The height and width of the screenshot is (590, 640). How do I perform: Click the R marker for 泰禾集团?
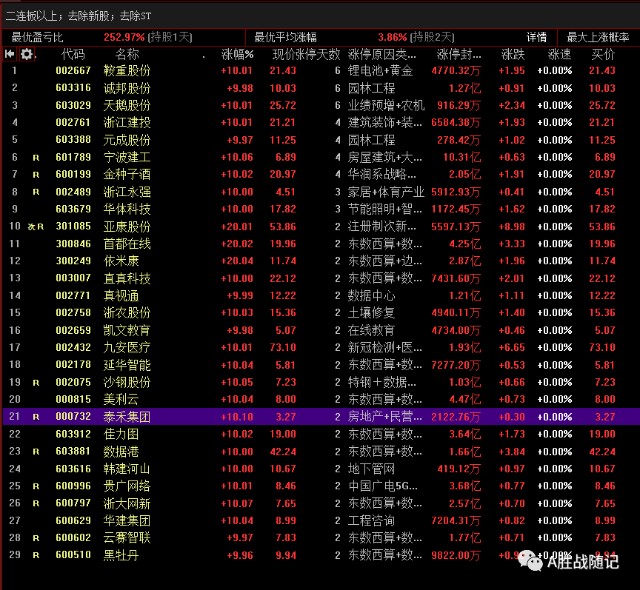click(36, 417)
